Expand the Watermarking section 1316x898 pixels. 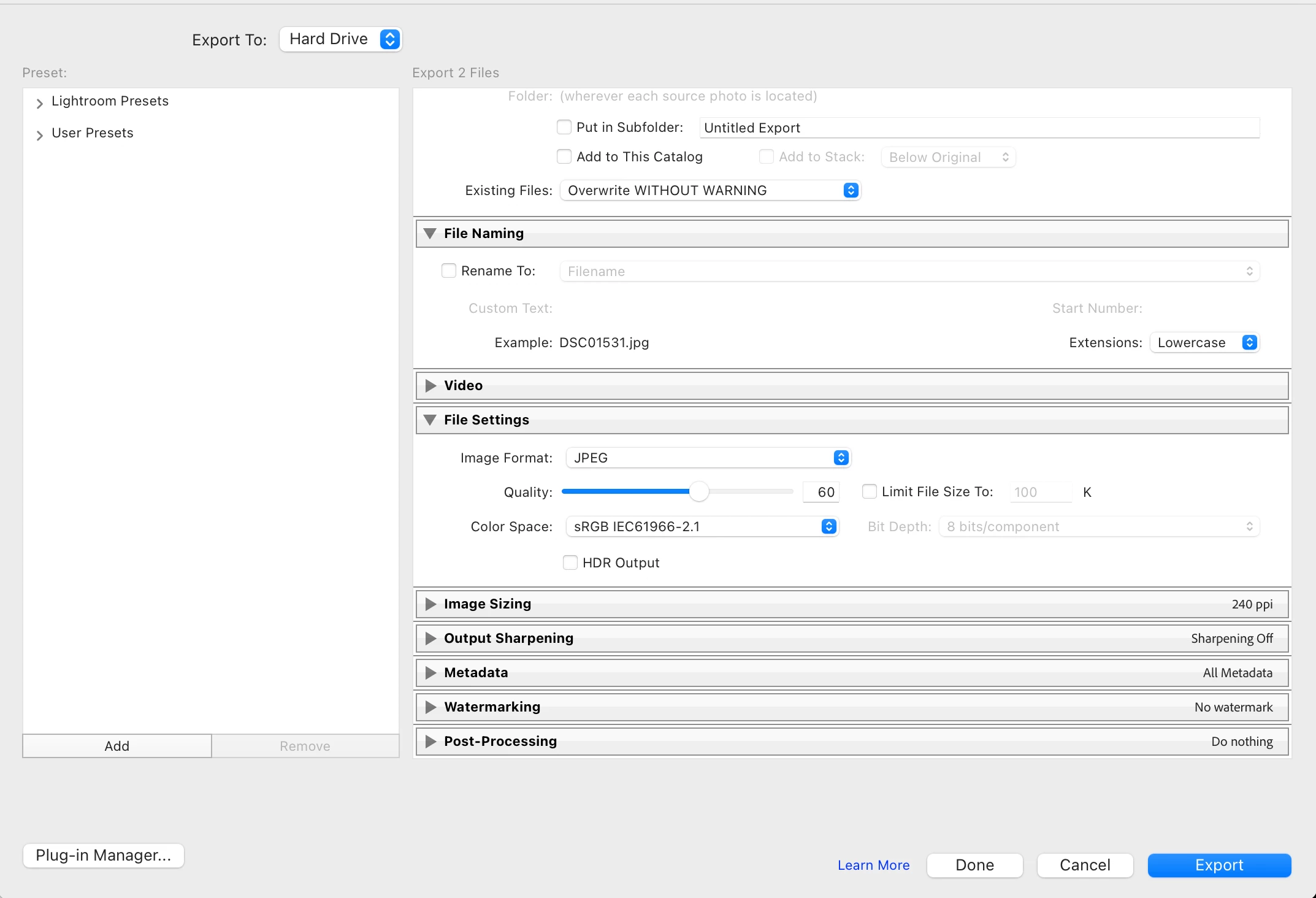(430, 707)
